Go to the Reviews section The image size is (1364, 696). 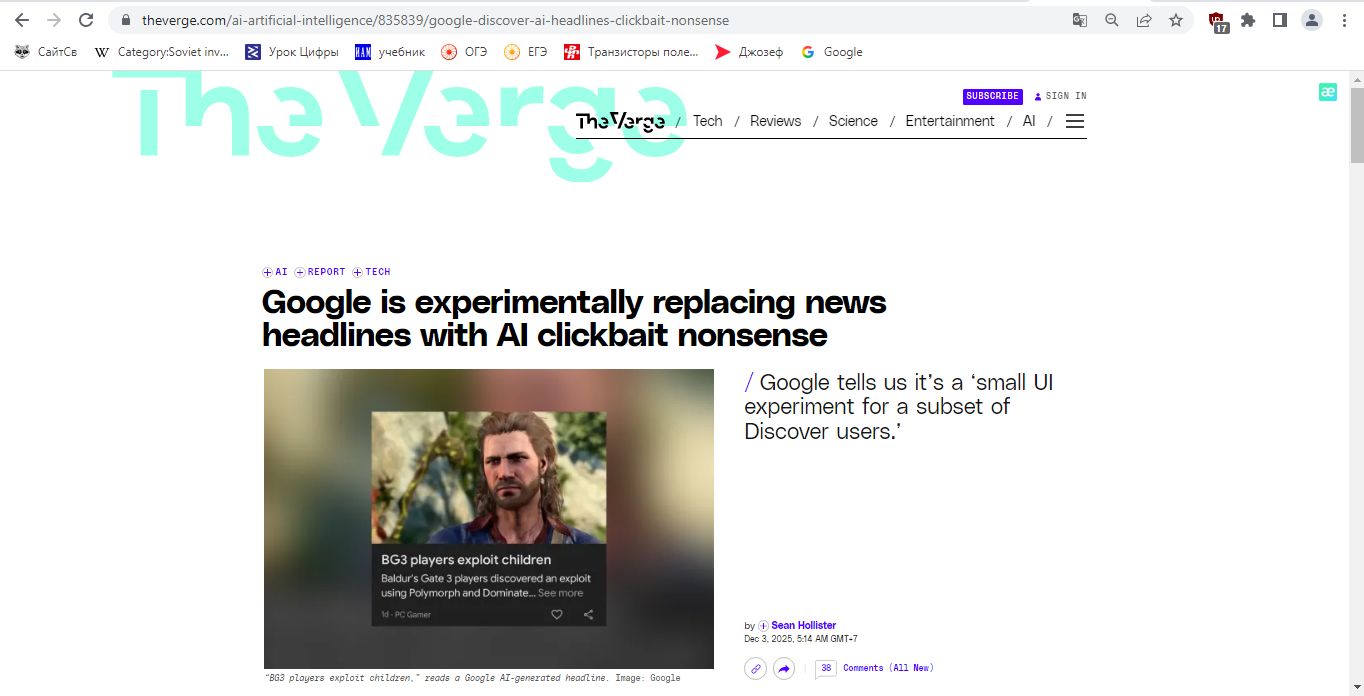(x=775, y=121)
